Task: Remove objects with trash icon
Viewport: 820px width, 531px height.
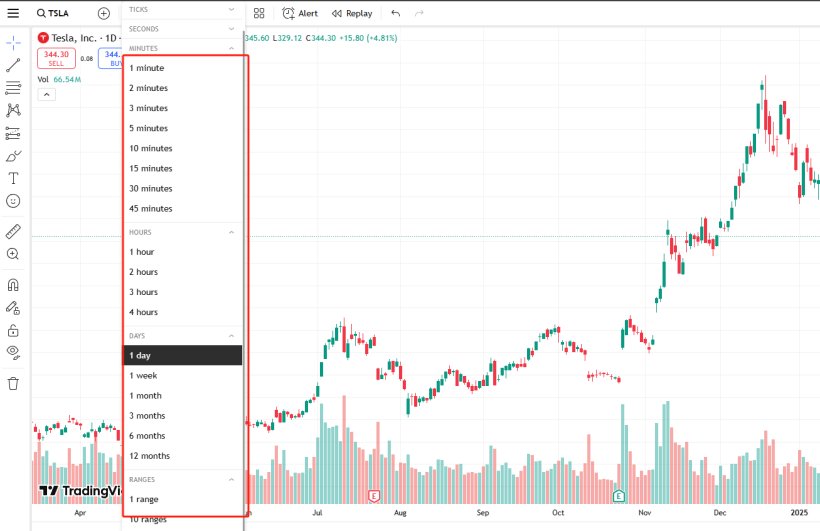Action: [x=13, y=383]
